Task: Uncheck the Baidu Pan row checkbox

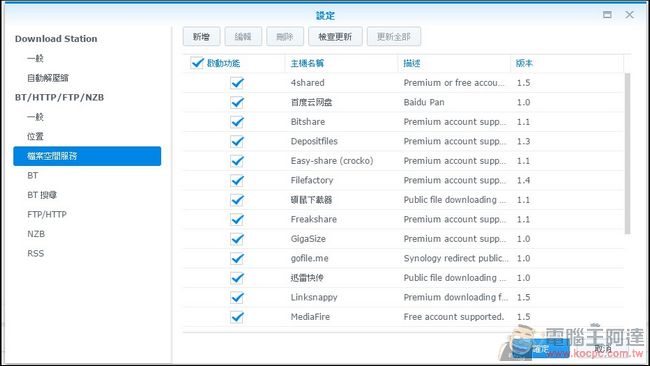Action: click(237, 102)
